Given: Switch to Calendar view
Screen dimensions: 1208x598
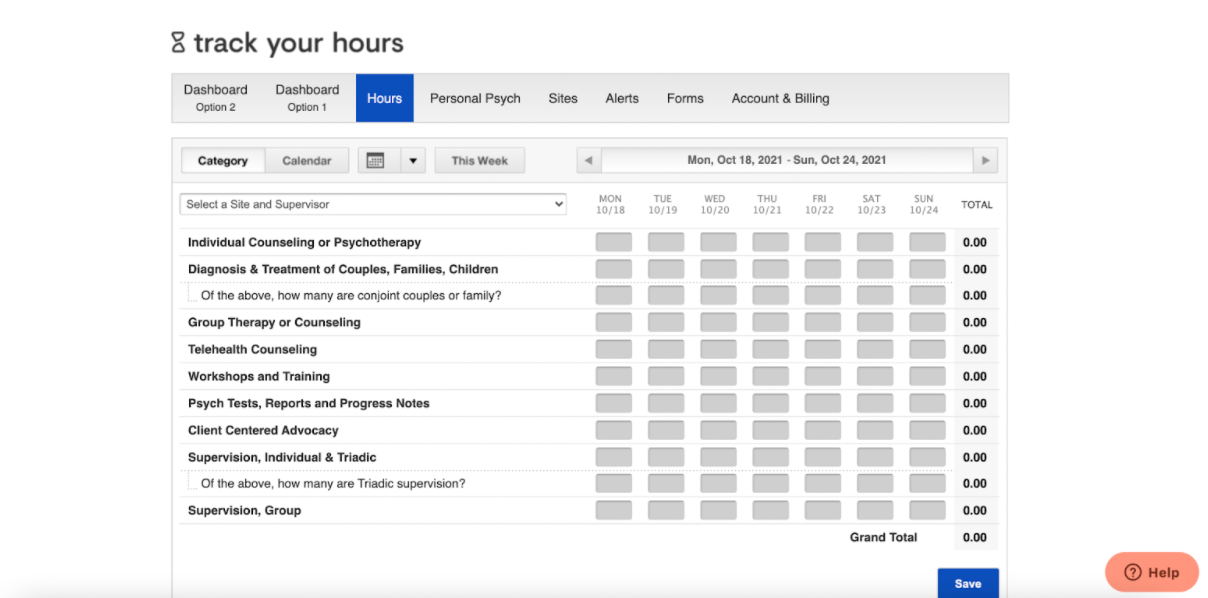Looking at the screenshot, I should (307, 160).
